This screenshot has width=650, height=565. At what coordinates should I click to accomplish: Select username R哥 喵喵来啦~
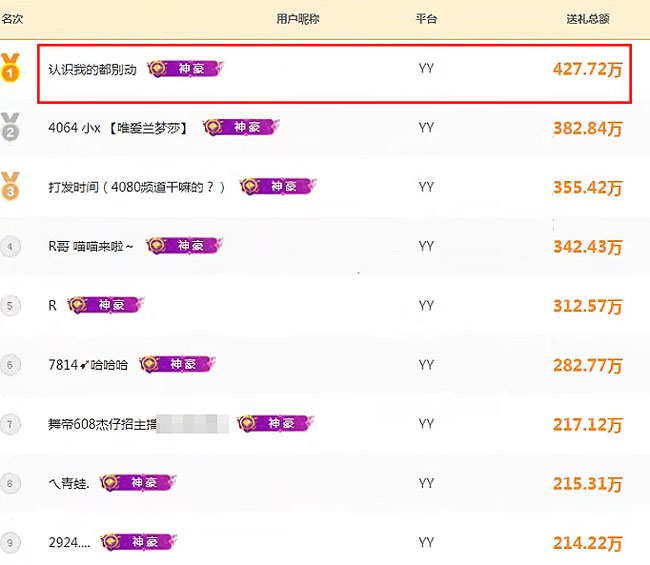[91, 246]
